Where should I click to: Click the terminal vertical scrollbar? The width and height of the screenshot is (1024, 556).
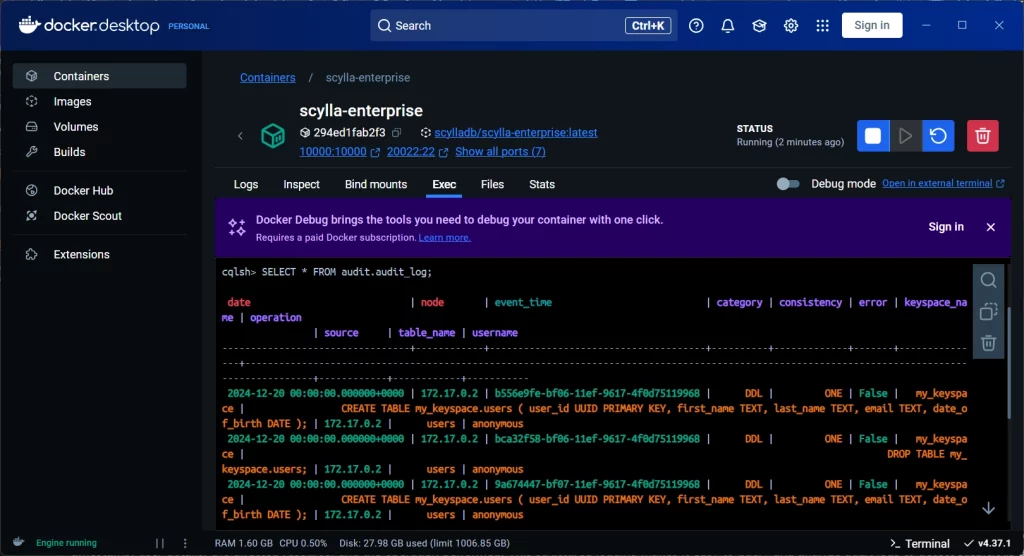click(1010, 363)
